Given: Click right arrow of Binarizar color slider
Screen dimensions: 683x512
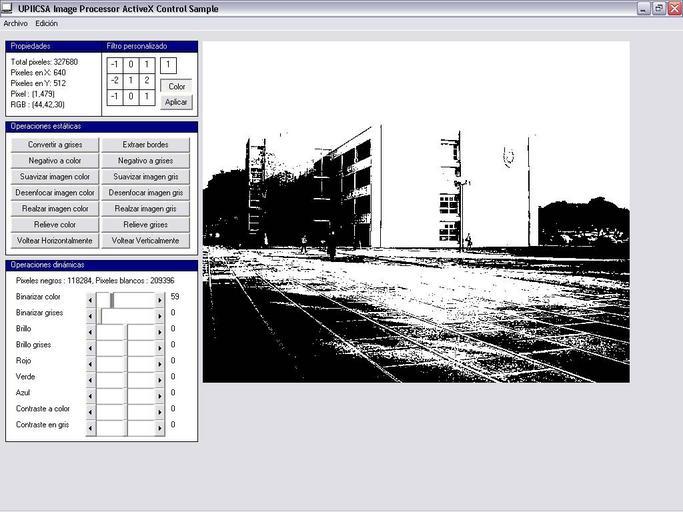Looking at the screenshot, I should 160,298.
